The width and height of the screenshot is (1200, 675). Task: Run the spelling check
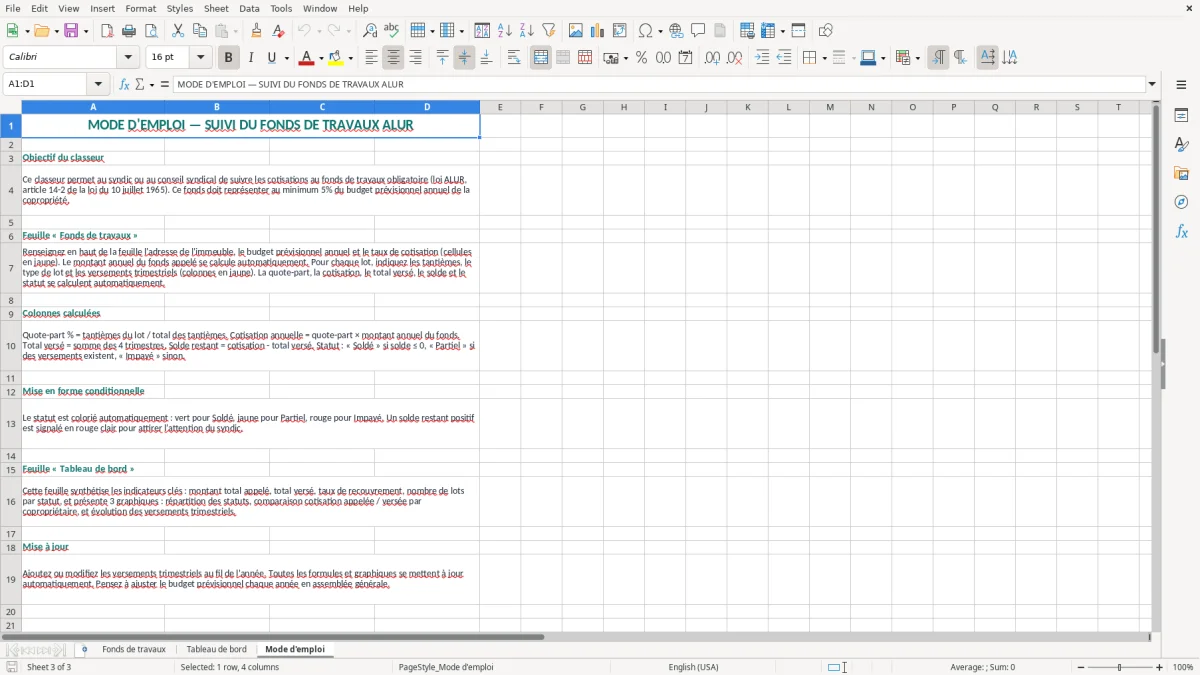(392, 31)
